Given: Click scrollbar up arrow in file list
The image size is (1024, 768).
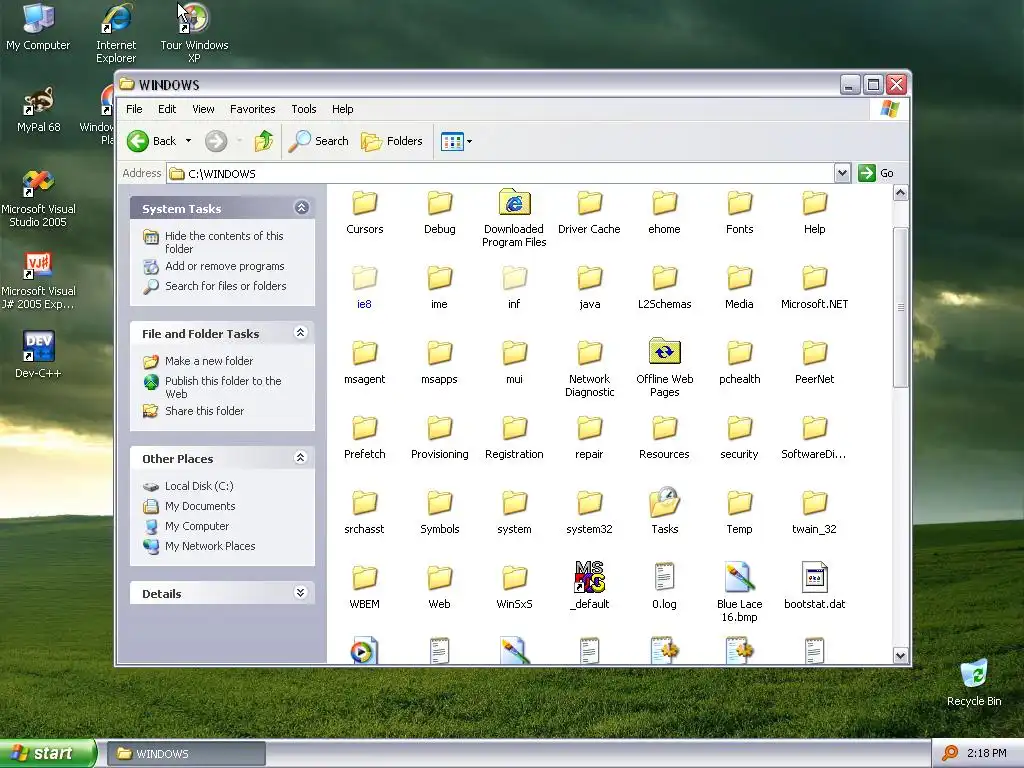Looking at the screenshot, I should click(x=901, y=193).
